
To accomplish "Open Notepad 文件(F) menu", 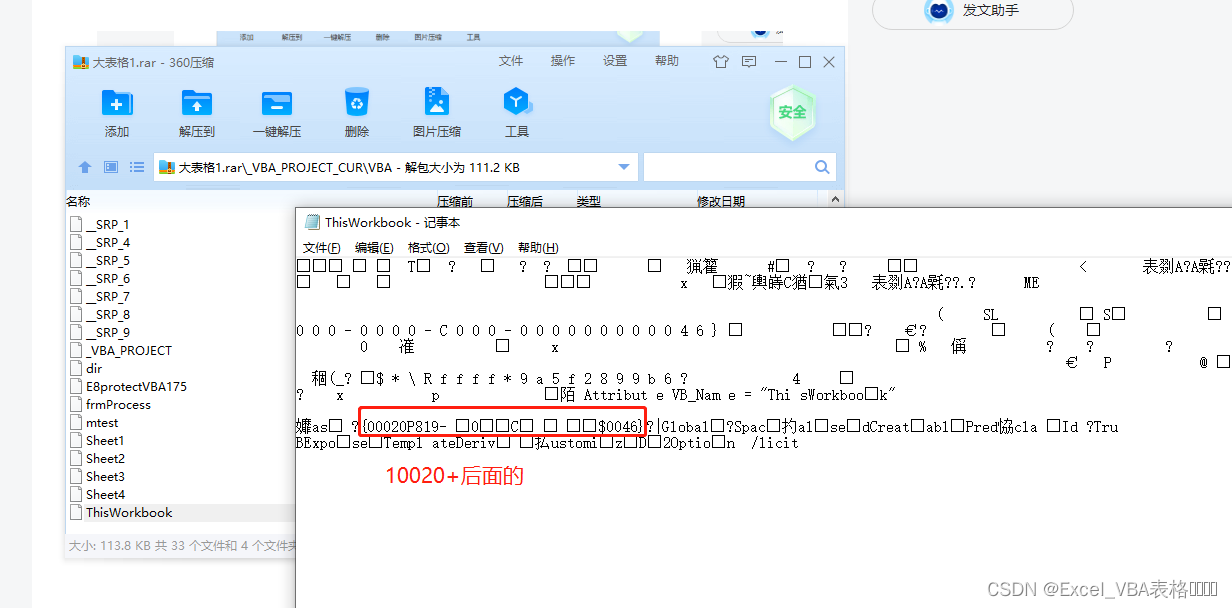I will pos(322,248).
